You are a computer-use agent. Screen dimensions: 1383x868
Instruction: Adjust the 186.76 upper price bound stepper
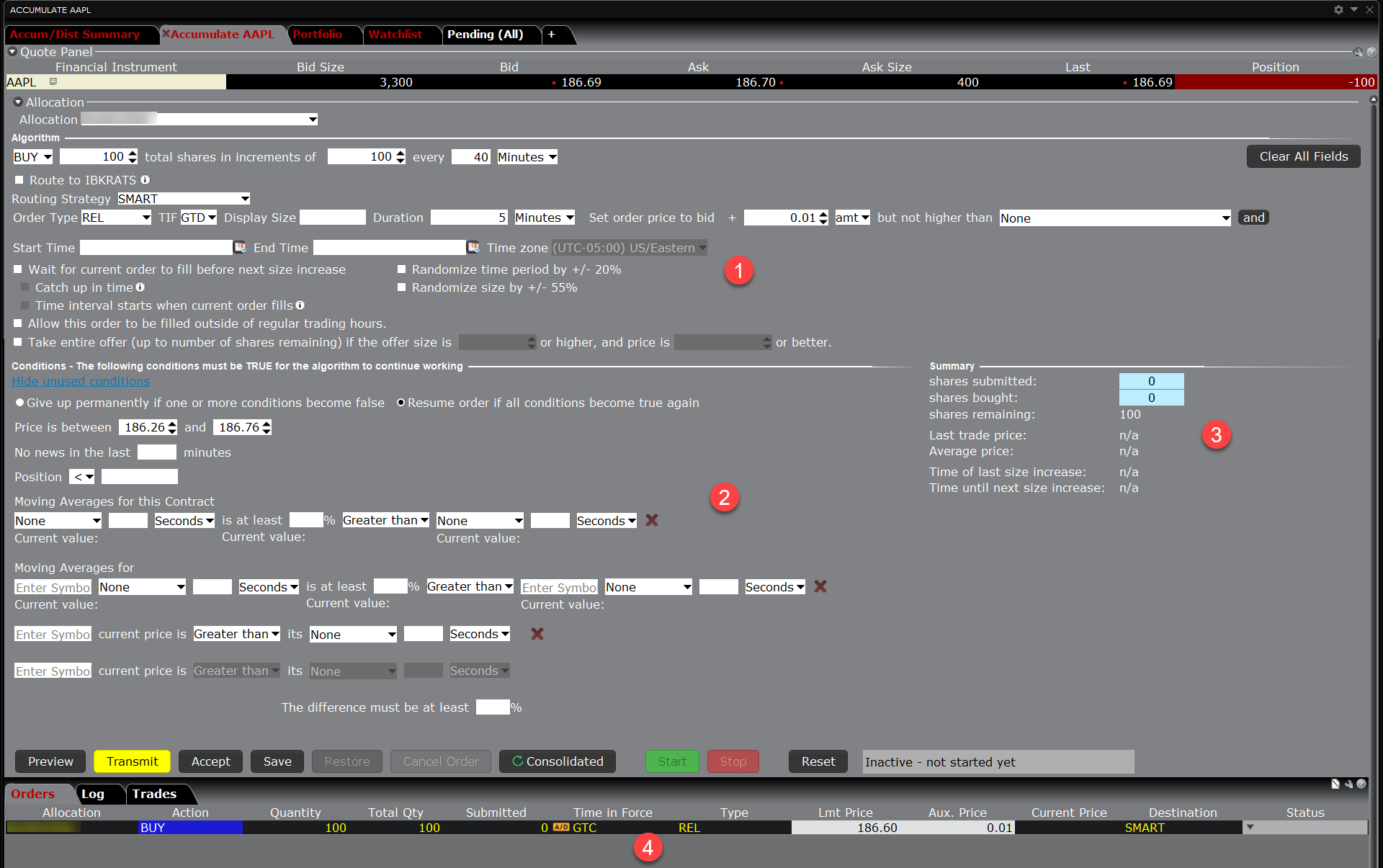coord(267,427)
